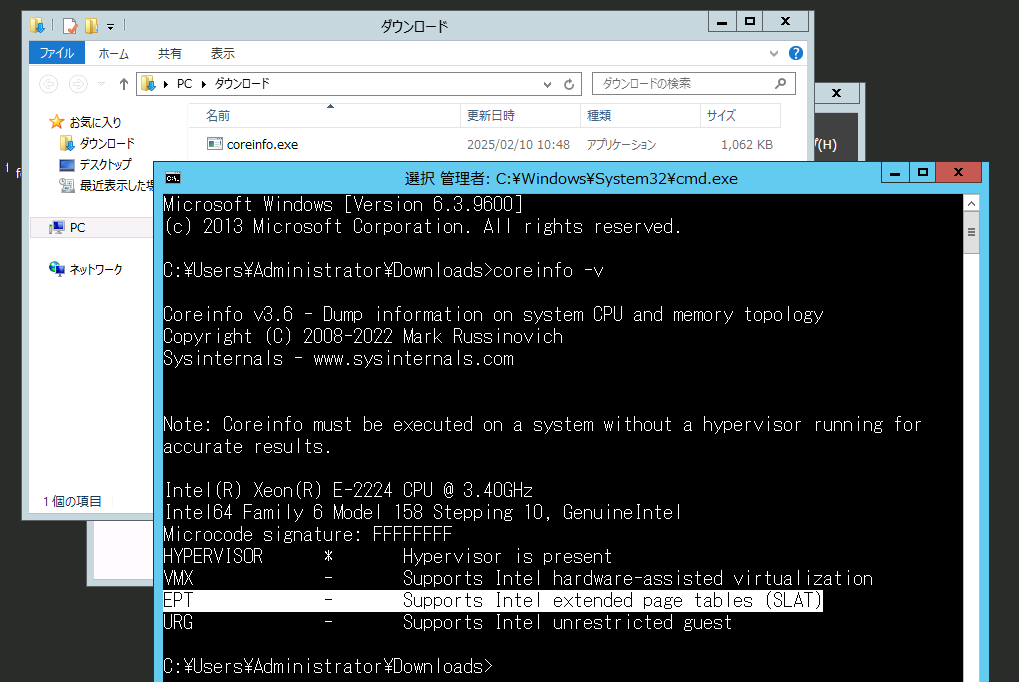Click the back navigation button

(49, 84)
